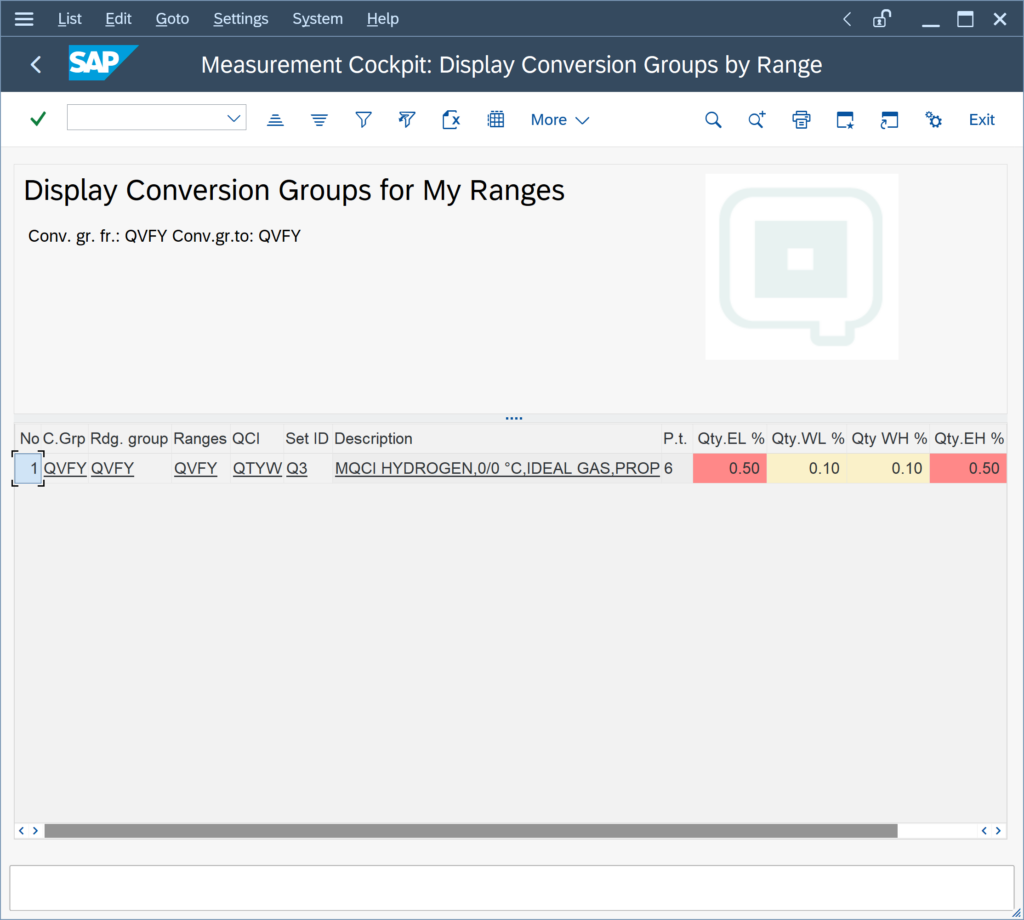Click the horizontal scrollbar thumb
Viewport: 1024px width, 920px height.
[471, 831]
